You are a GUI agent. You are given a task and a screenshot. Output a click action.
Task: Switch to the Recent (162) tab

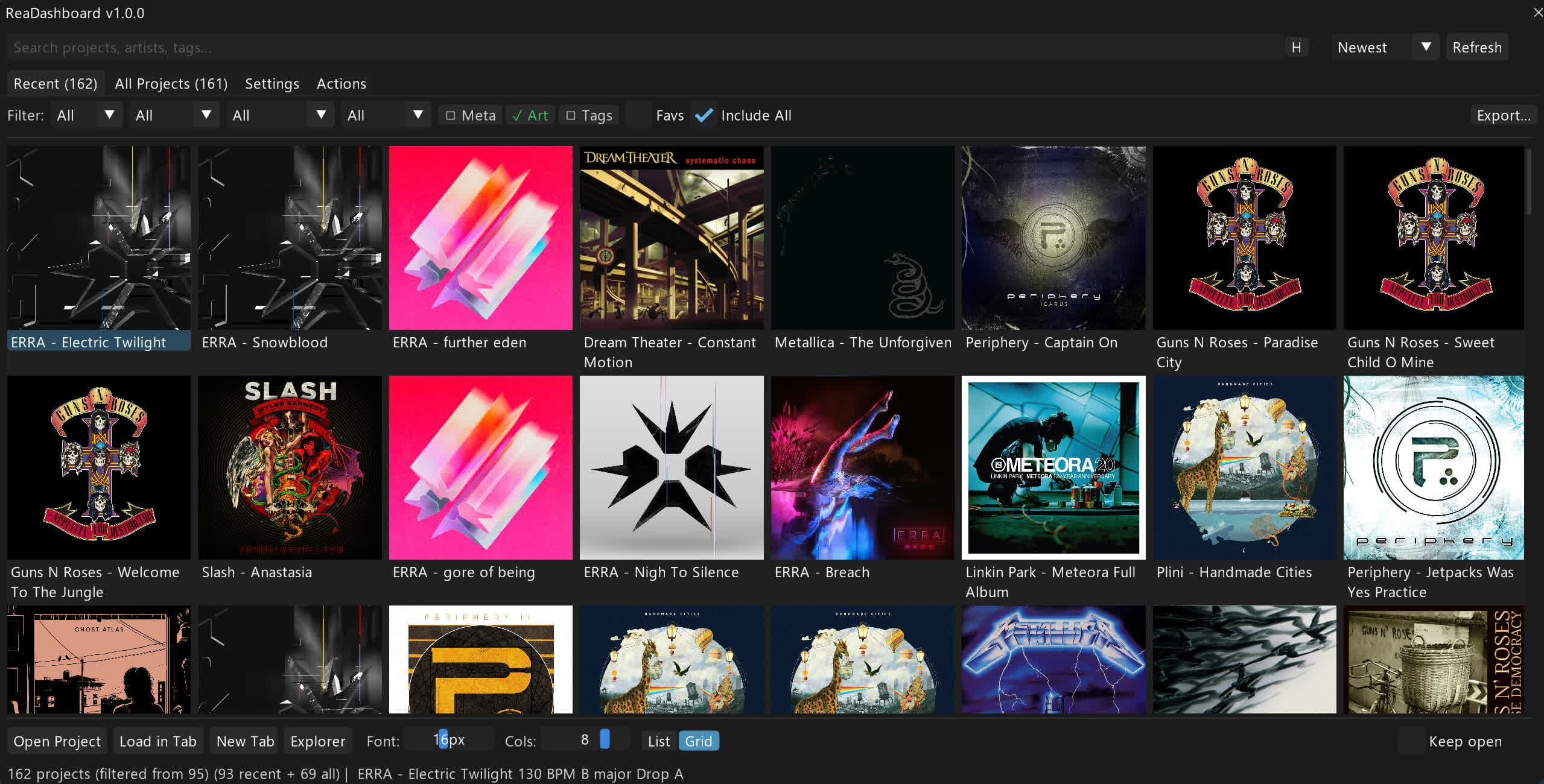(x=56, y=84)
